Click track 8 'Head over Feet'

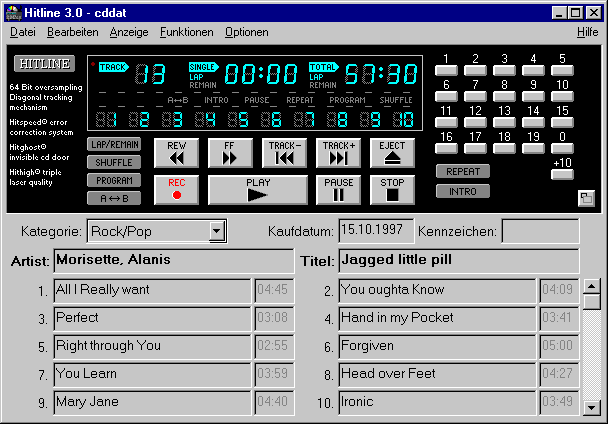(437, 375)
